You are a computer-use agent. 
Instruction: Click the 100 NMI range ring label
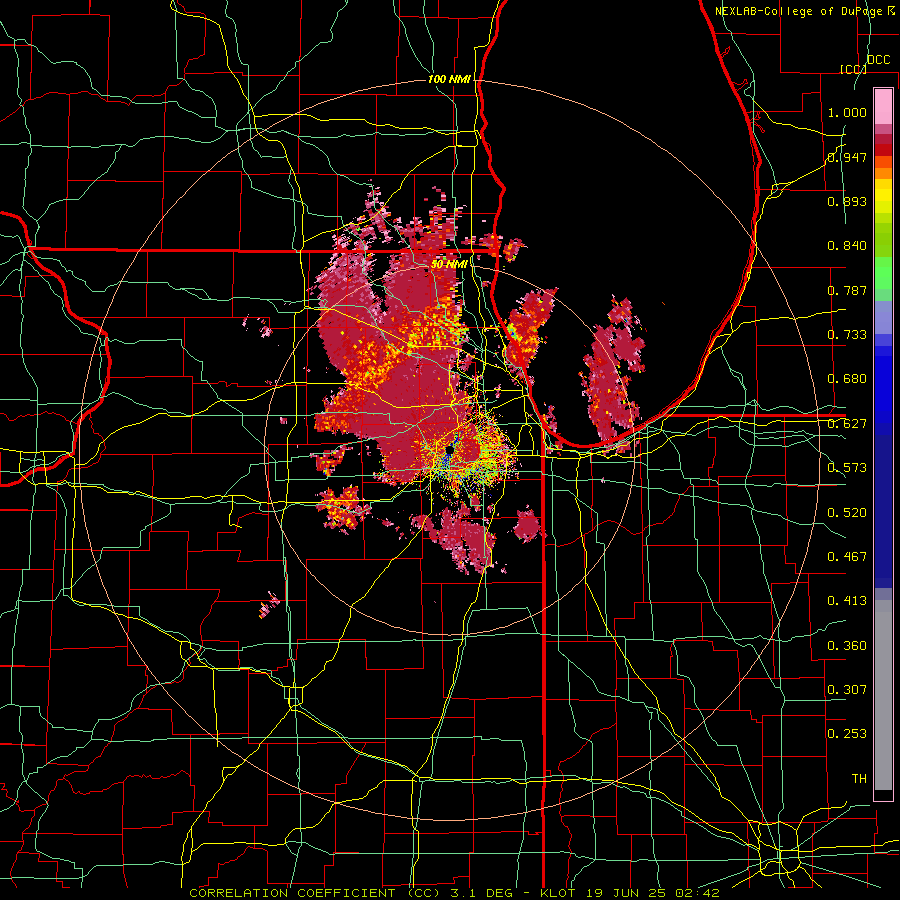point(449,79)
